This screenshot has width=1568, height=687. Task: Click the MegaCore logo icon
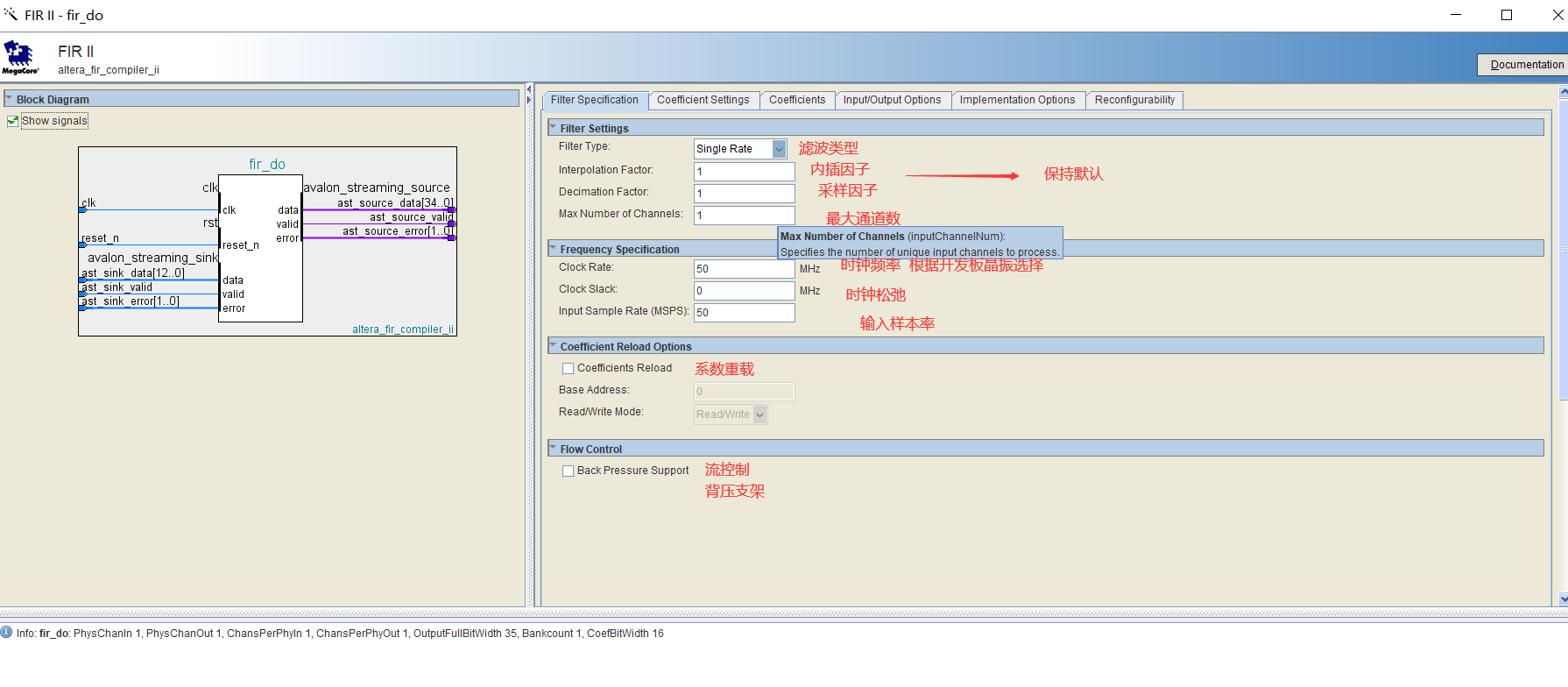click(x=20, y=57)
